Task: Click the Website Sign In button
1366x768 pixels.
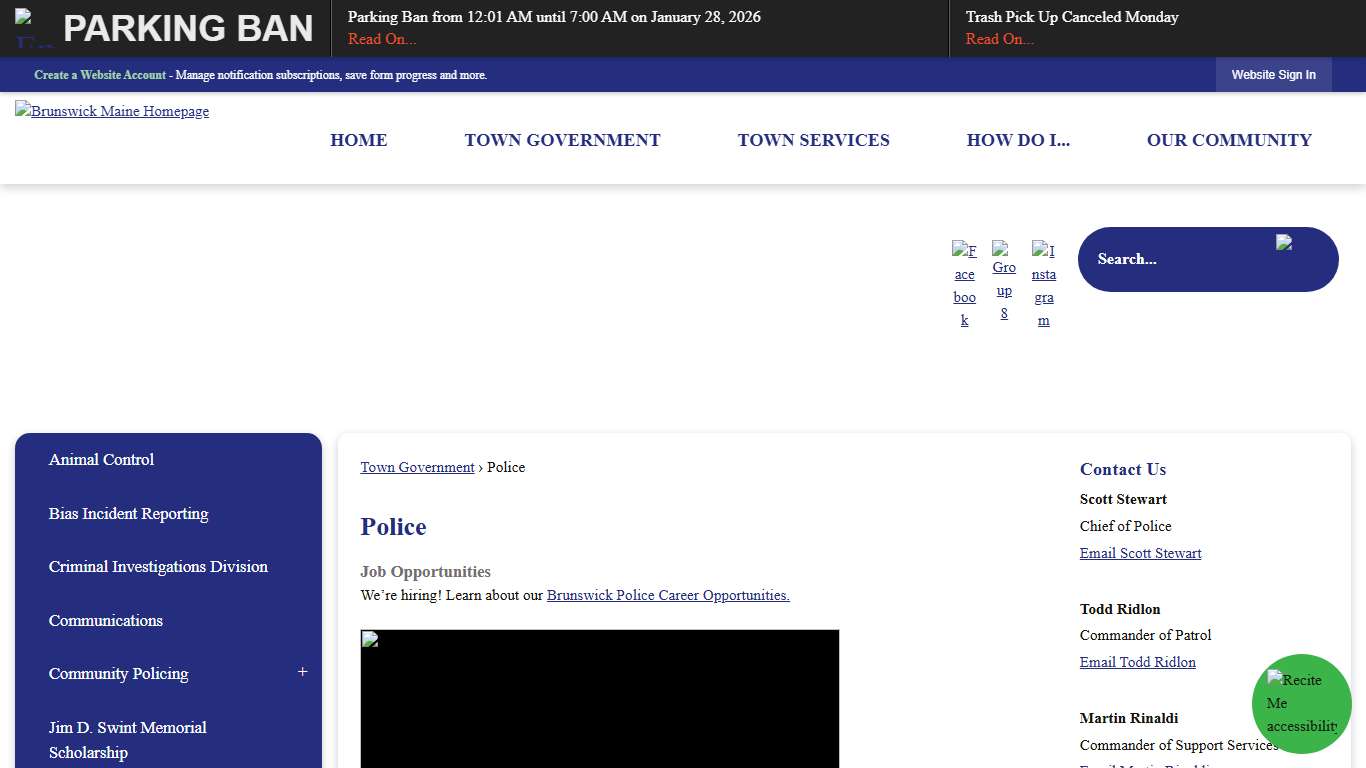Action: point(1273,74)
